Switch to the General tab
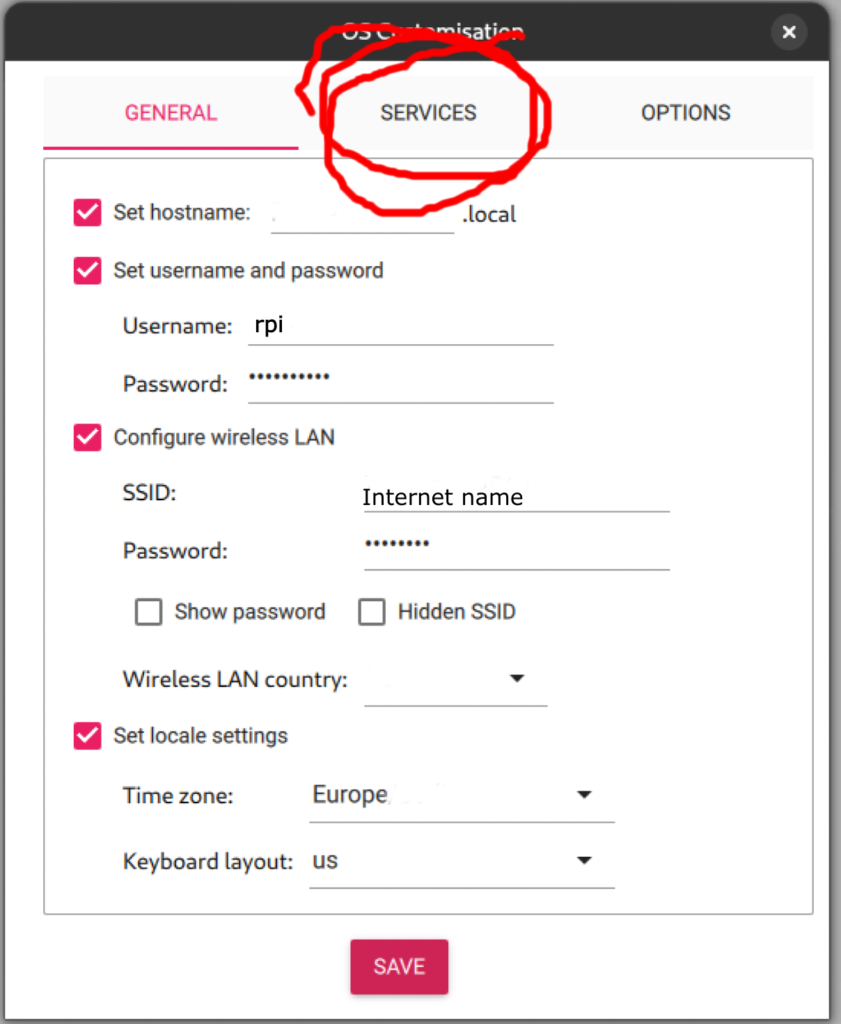Screen dimensions: 841x1024 (171, 113)
